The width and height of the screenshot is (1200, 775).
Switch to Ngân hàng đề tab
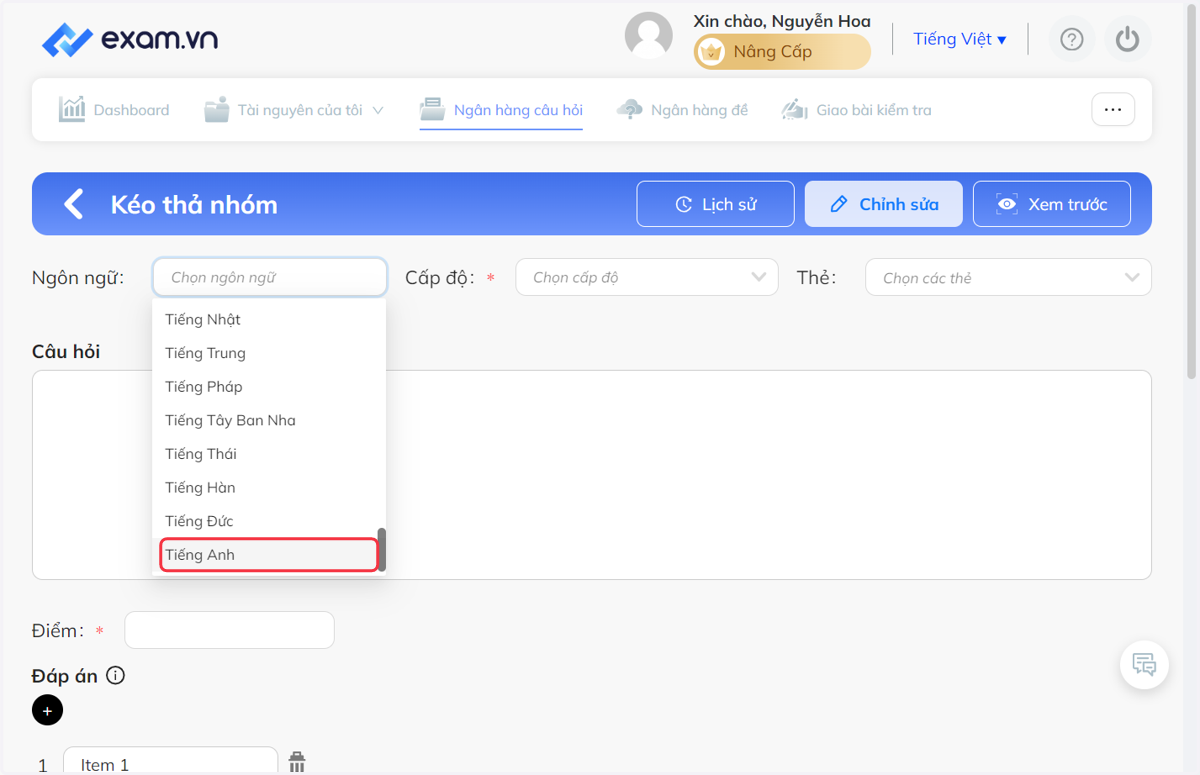pyautogui.click(x=682, y=110)
